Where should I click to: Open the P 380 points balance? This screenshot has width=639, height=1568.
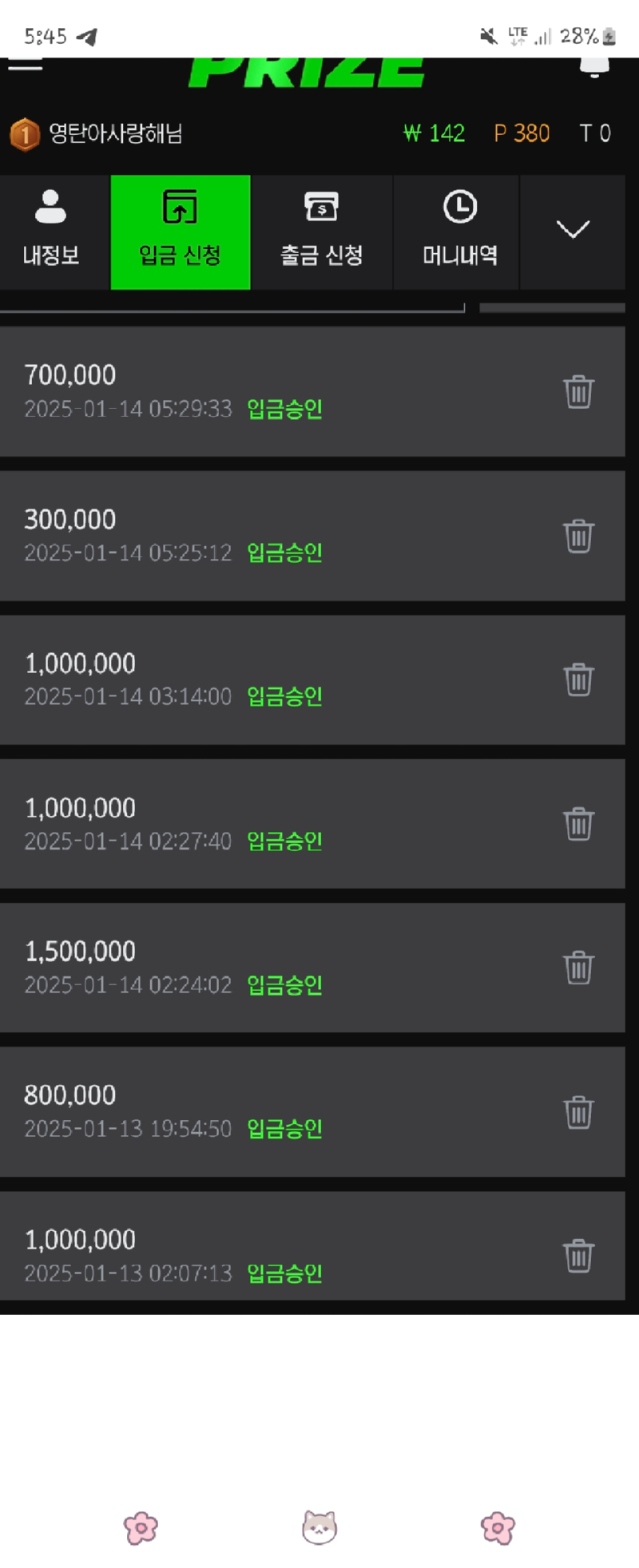tap(522, 133)
